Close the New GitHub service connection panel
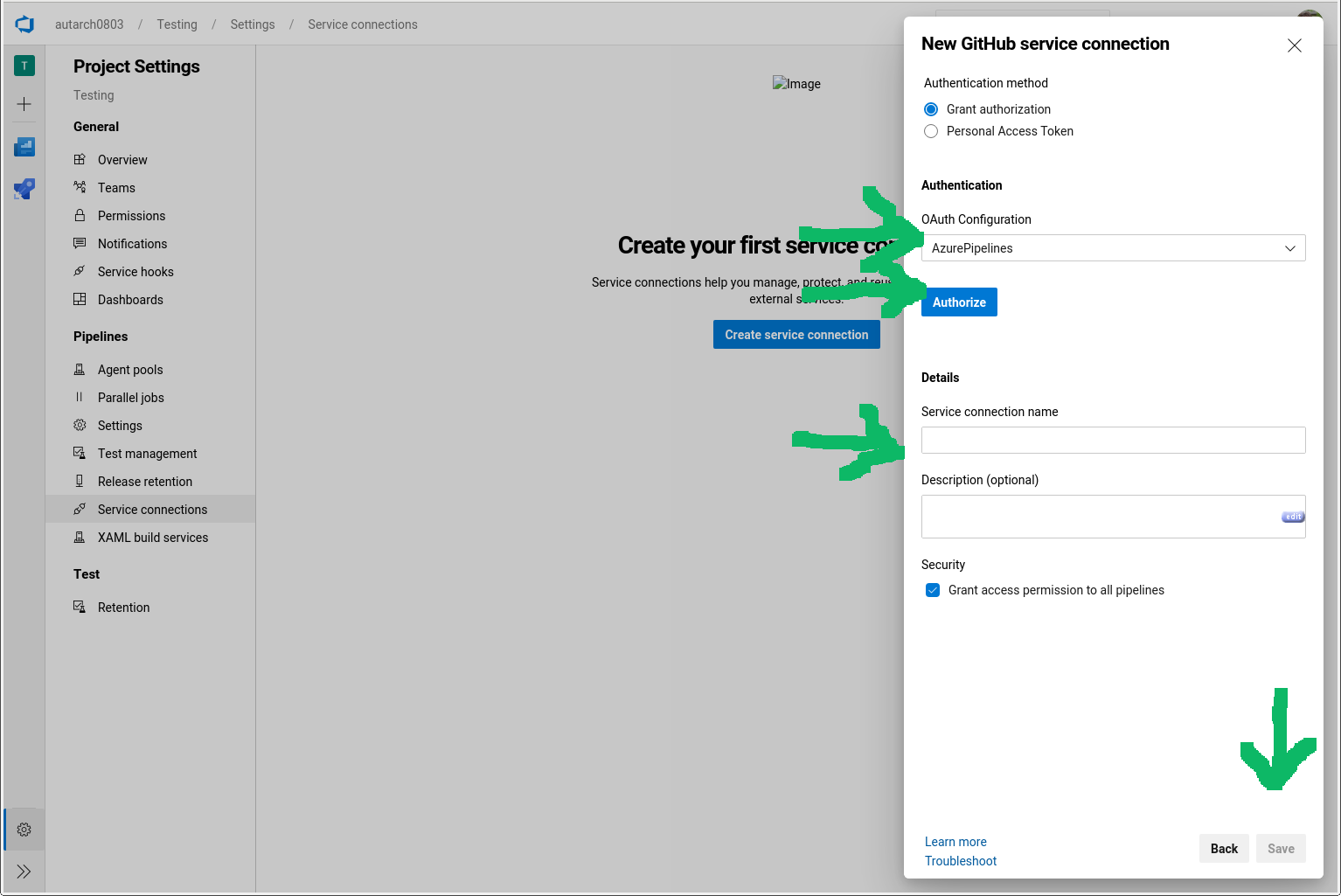Image resolution: width=1341 pixels, height=896 pixels. click(1295, 45)
